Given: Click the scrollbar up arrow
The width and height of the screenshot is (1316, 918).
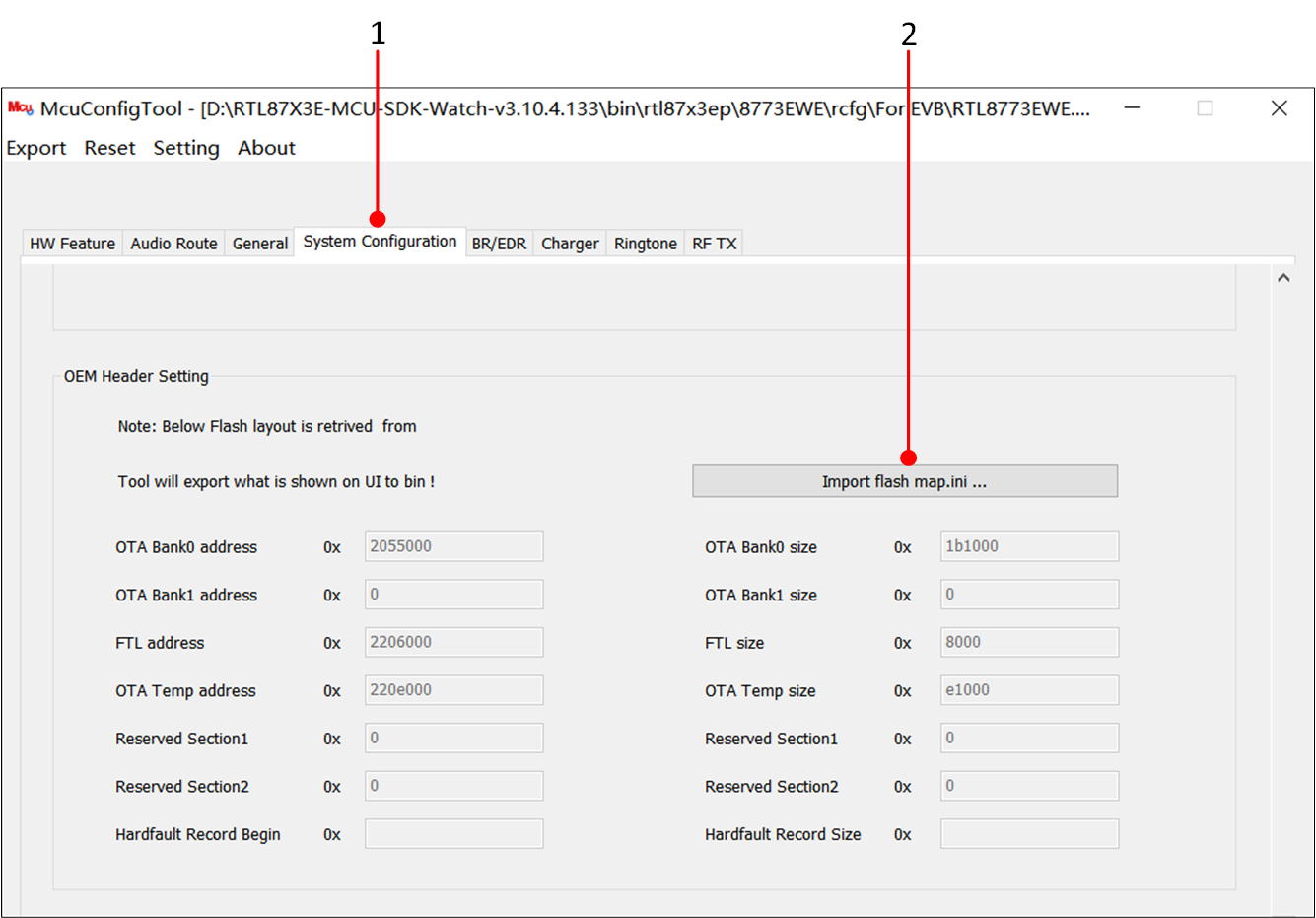Looking at the screenshot, I should click(x=1284, y=277).
